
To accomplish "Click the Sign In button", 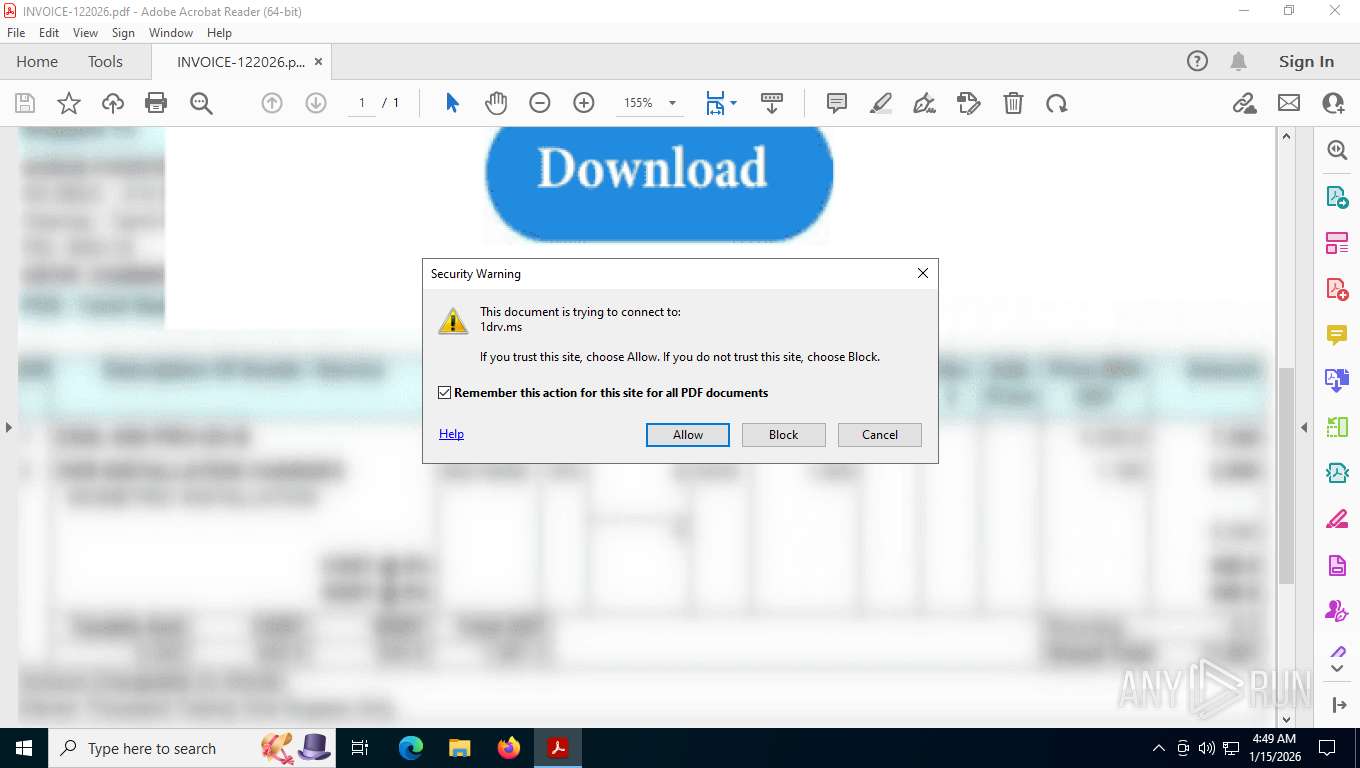I will tap(1306, 61).
